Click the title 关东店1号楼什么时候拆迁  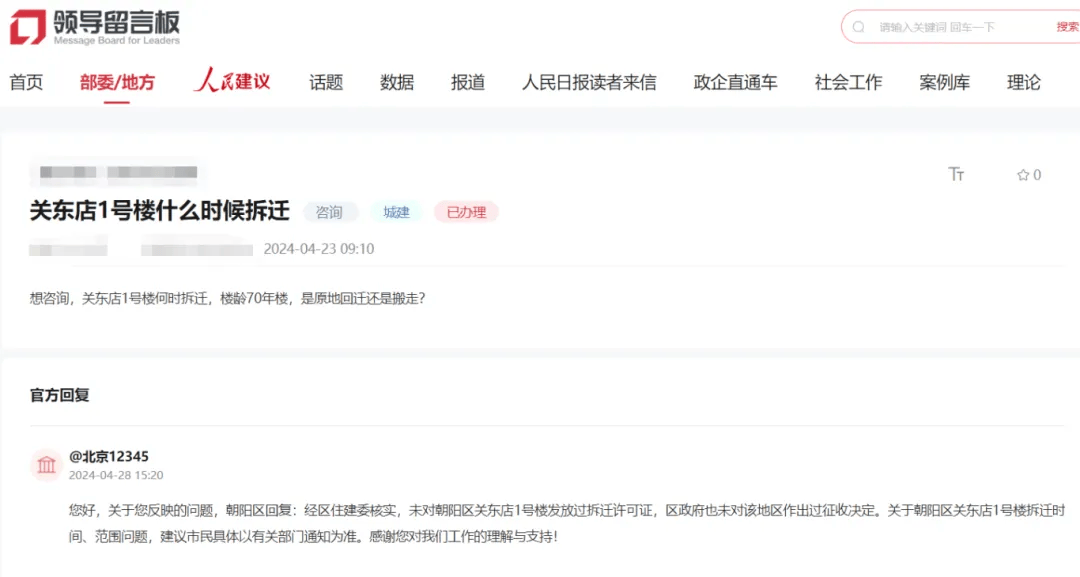pyautogui.click(x=160, y=211)
